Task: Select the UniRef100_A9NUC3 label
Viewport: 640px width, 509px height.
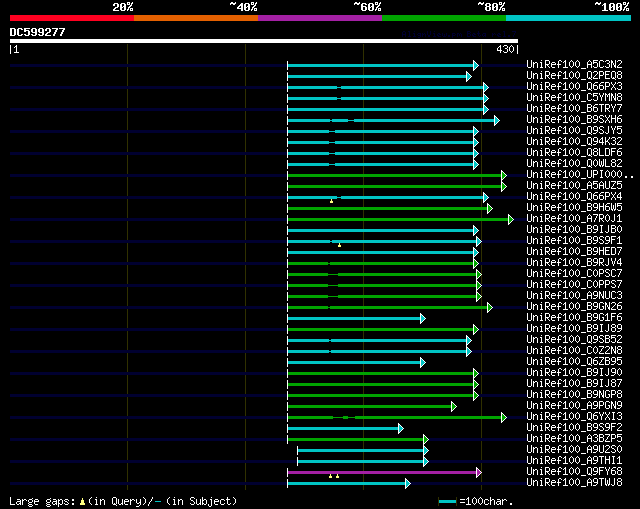Action: tap(574, 296)
